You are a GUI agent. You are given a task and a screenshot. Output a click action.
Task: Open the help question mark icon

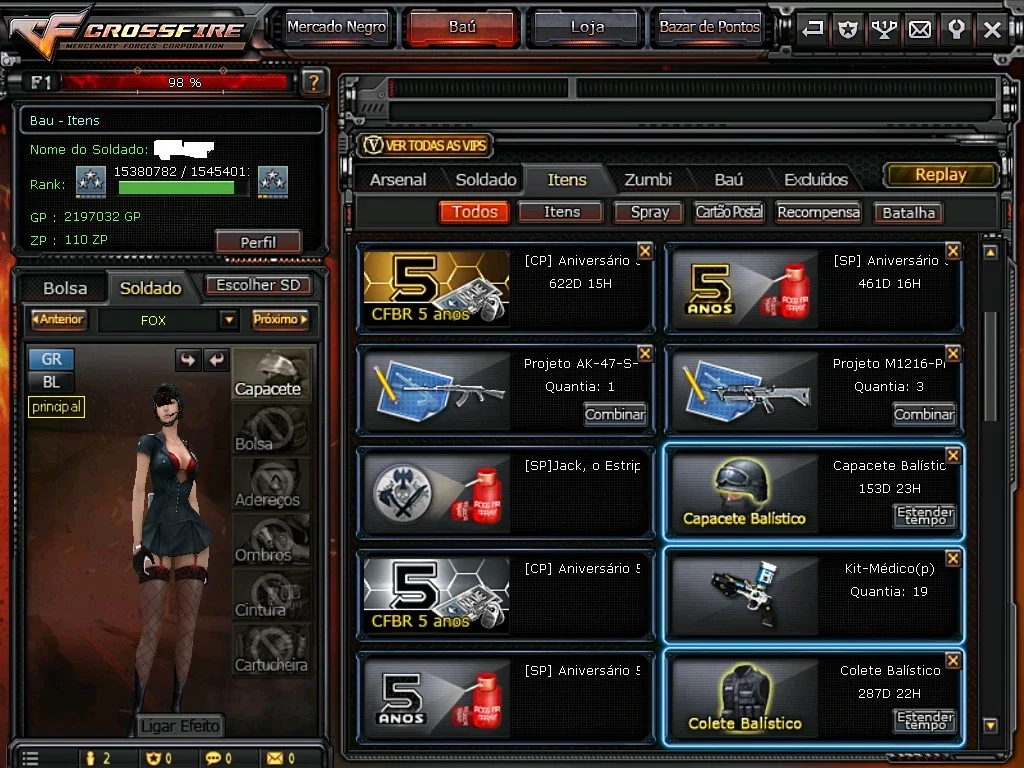313,82
